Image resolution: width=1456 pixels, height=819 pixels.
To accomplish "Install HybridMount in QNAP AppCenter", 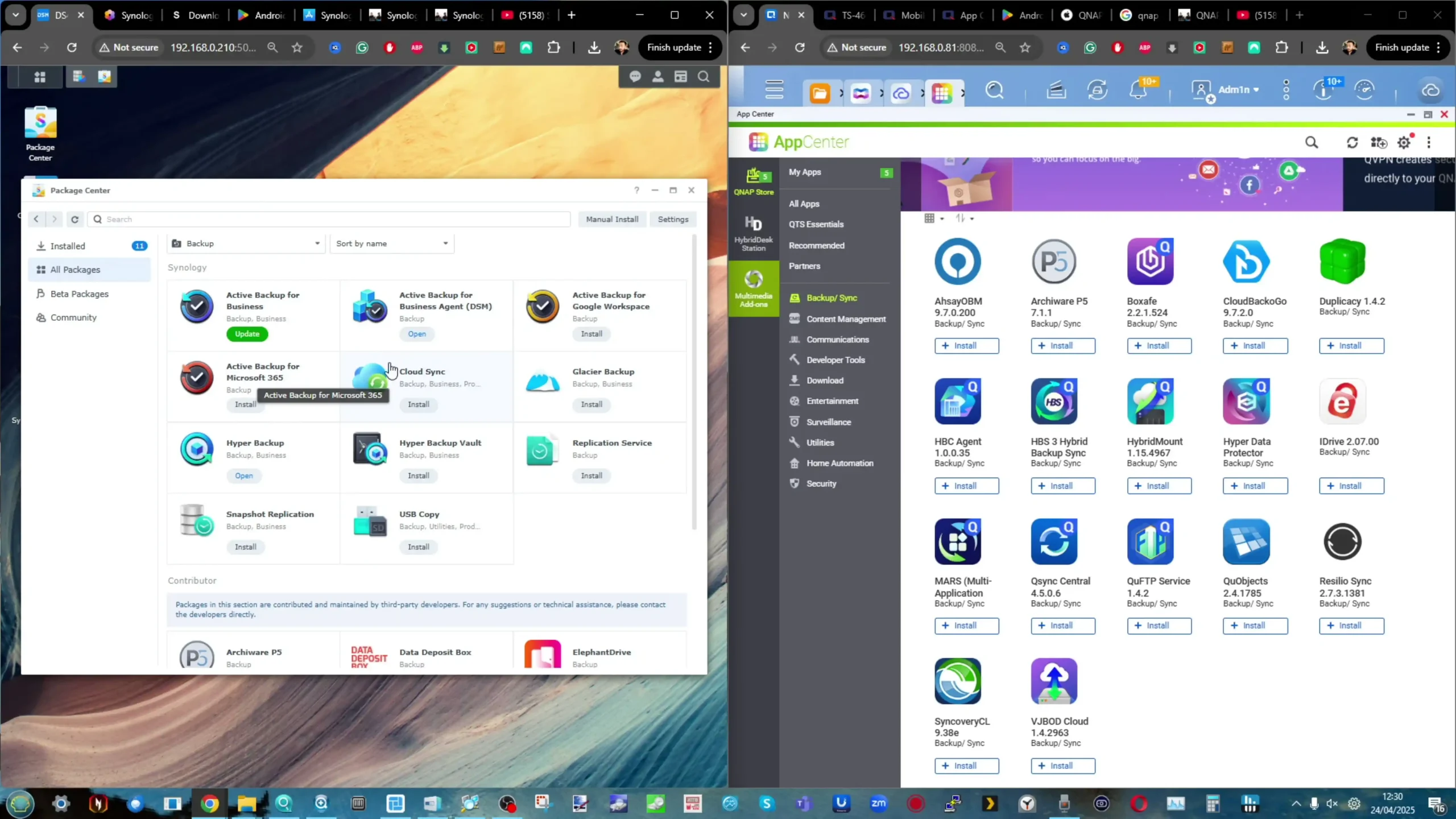I will click(1159, 486).
